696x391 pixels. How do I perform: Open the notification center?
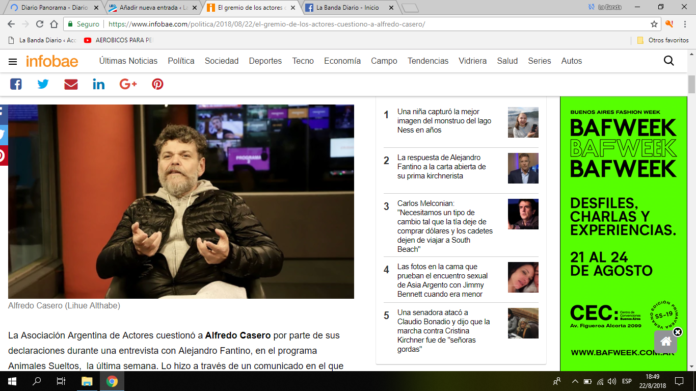679,381
